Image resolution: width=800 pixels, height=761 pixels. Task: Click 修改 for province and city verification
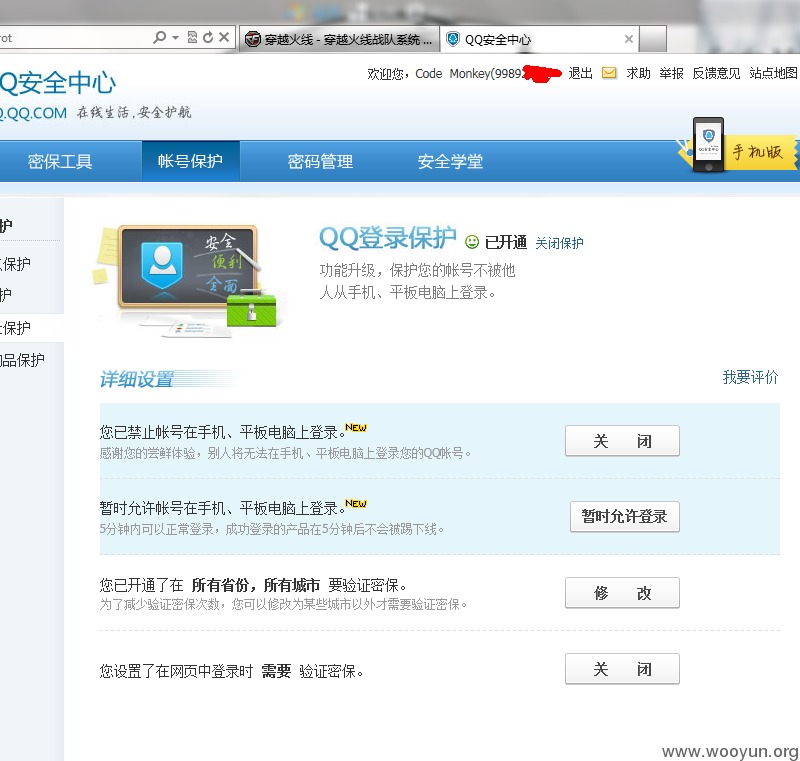(x=622, y=593)
